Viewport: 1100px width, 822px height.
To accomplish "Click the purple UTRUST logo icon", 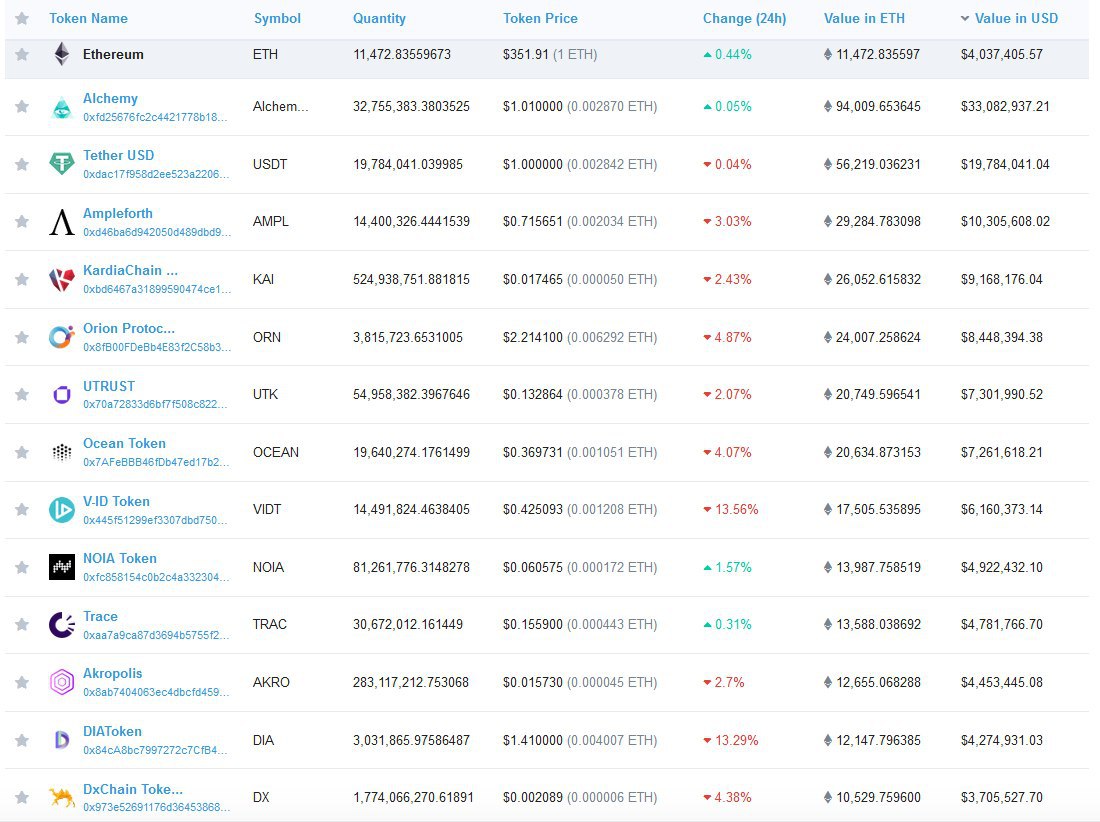I will click(x=62, y=394).
